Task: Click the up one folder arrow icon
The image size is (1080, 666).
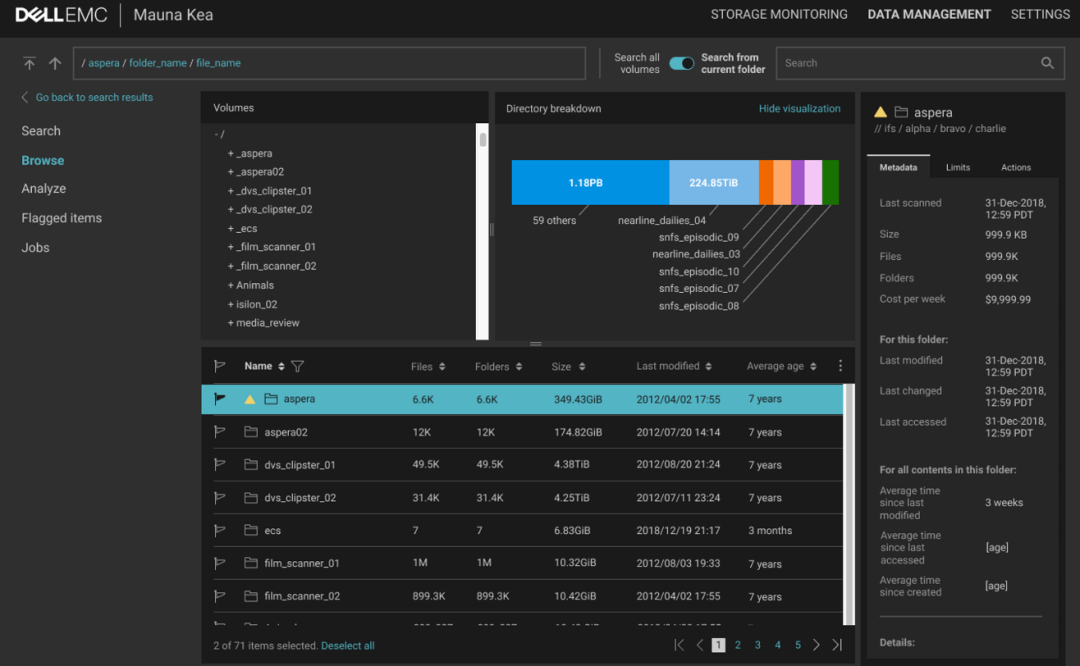Action: coord(55,63)
